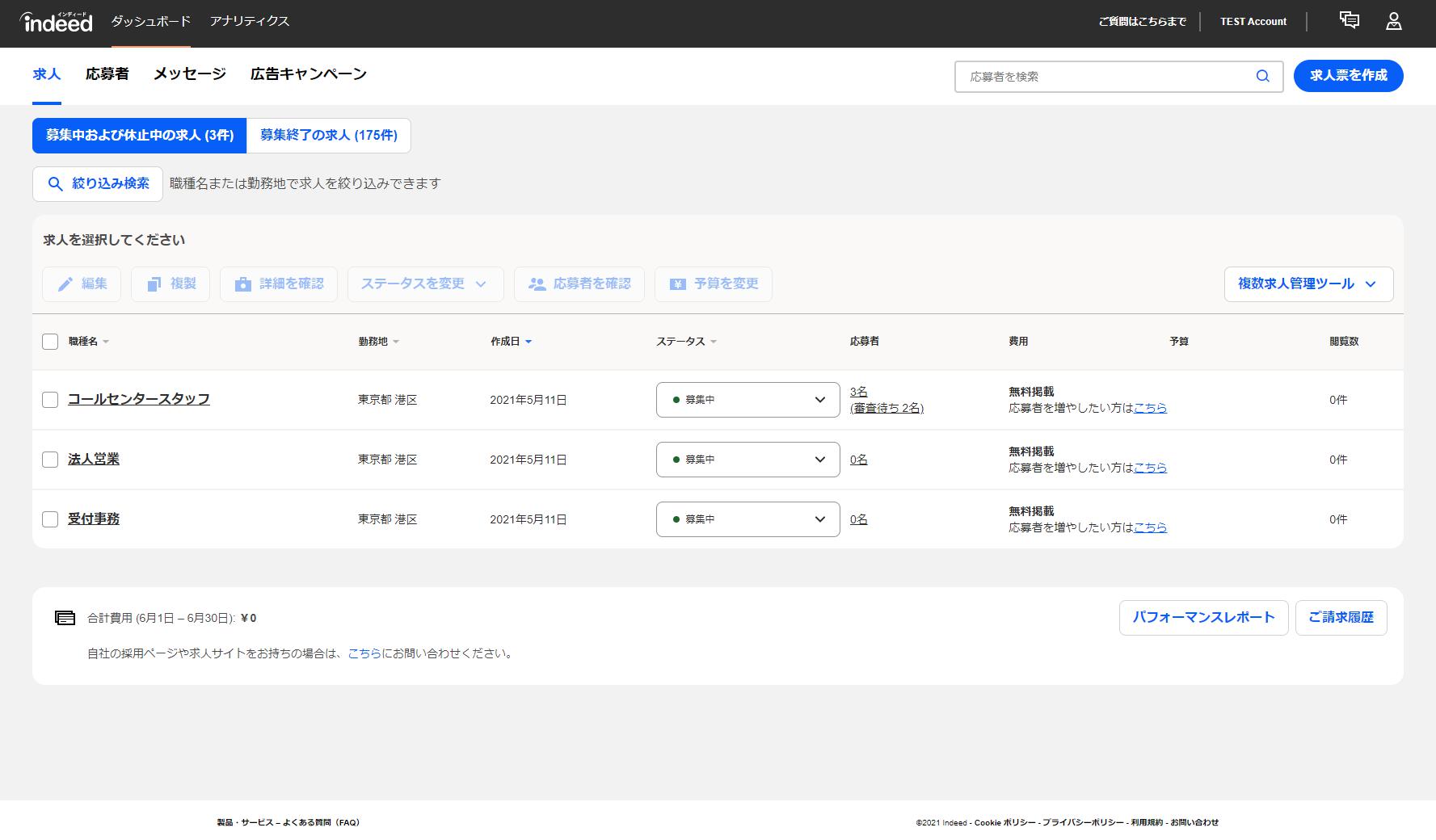Click the 複製 duplicate icon

pos(154,284)
